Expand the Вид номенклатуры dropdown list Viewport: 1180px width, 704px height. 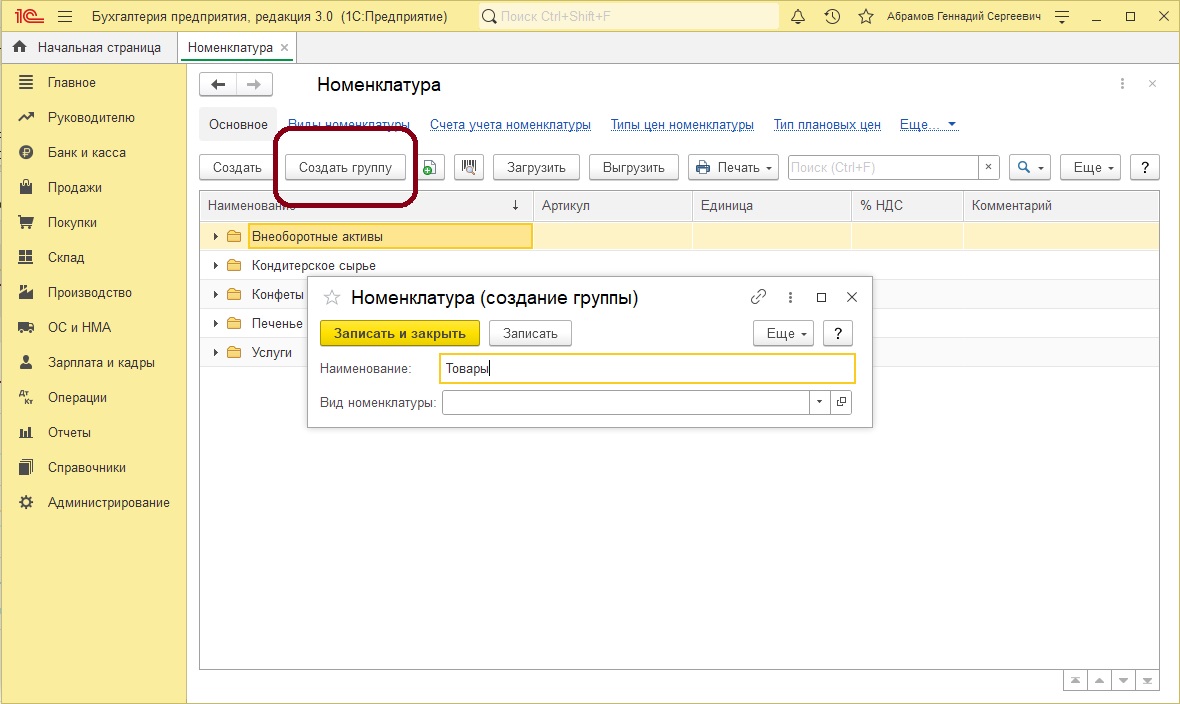tap(819, 402)
